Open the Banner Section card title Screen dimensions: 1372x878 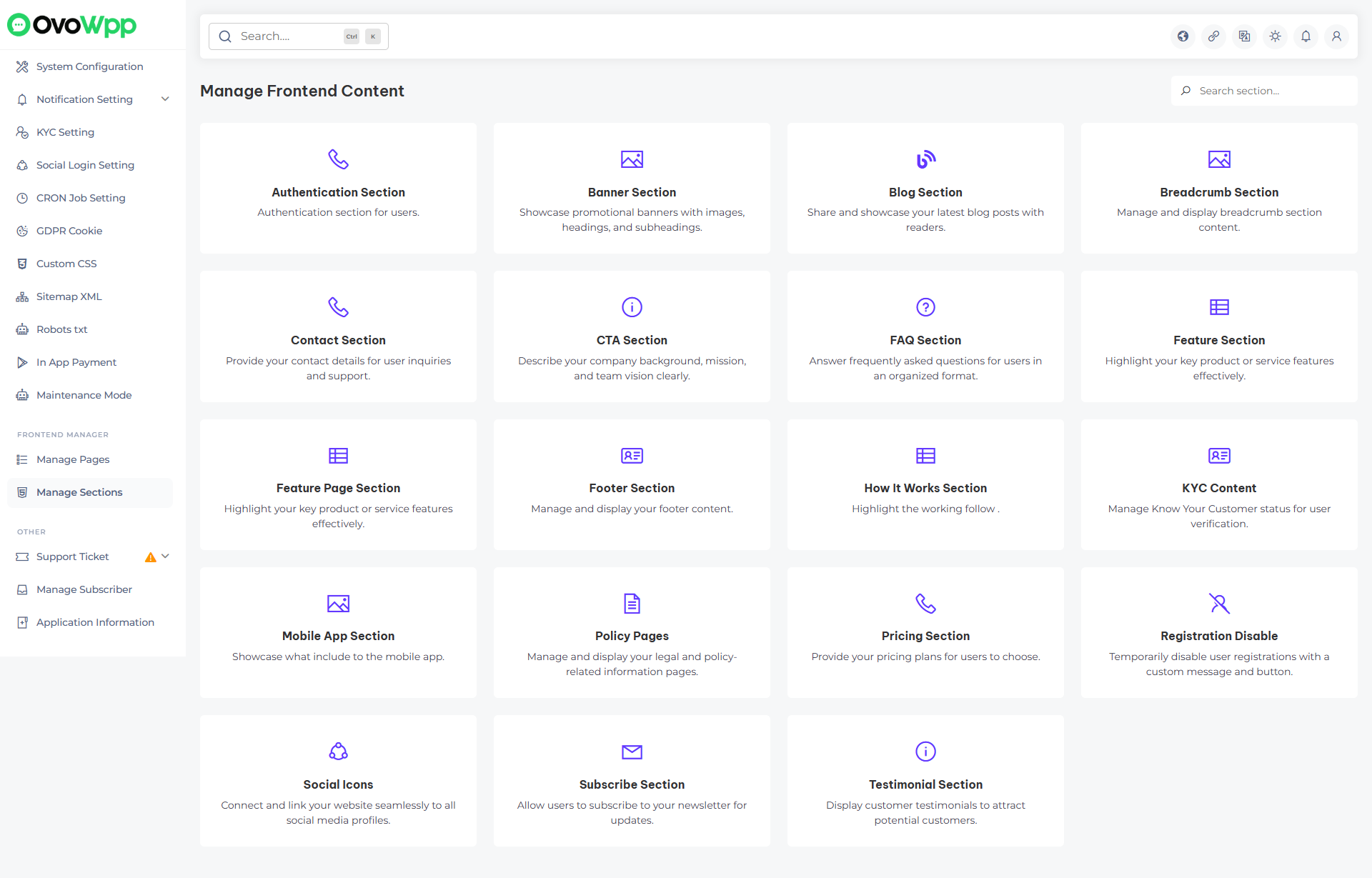coord(632,192)
